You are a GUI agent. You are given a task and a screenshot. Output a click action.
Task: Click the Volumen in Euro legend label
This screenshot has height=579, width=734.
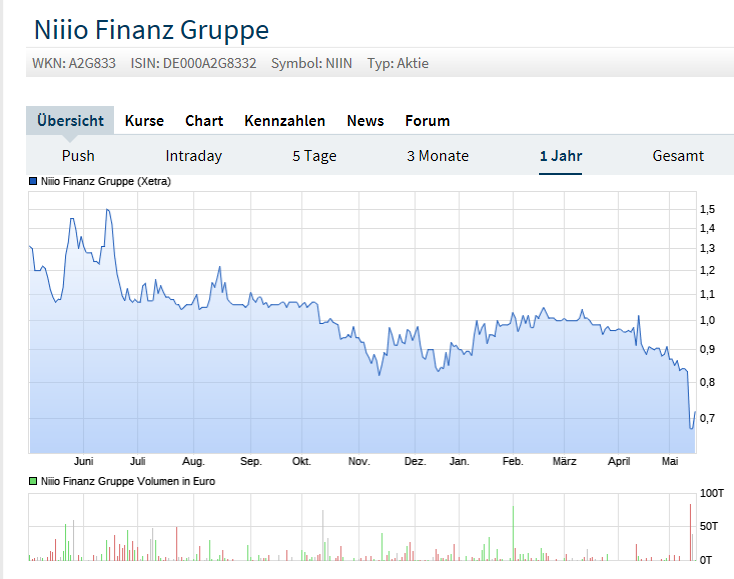click(128, 481)
